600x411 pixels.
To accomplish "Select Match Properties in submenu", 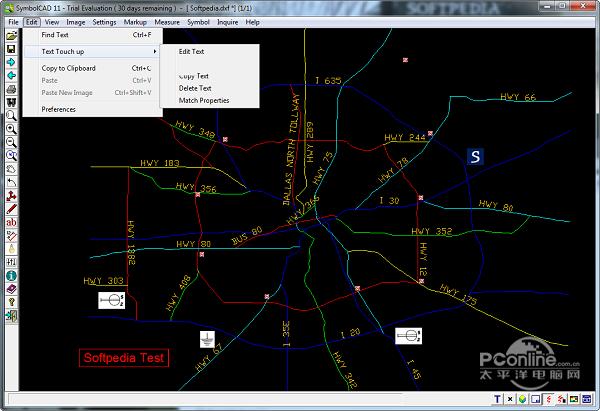I will (x=210, y=100).
